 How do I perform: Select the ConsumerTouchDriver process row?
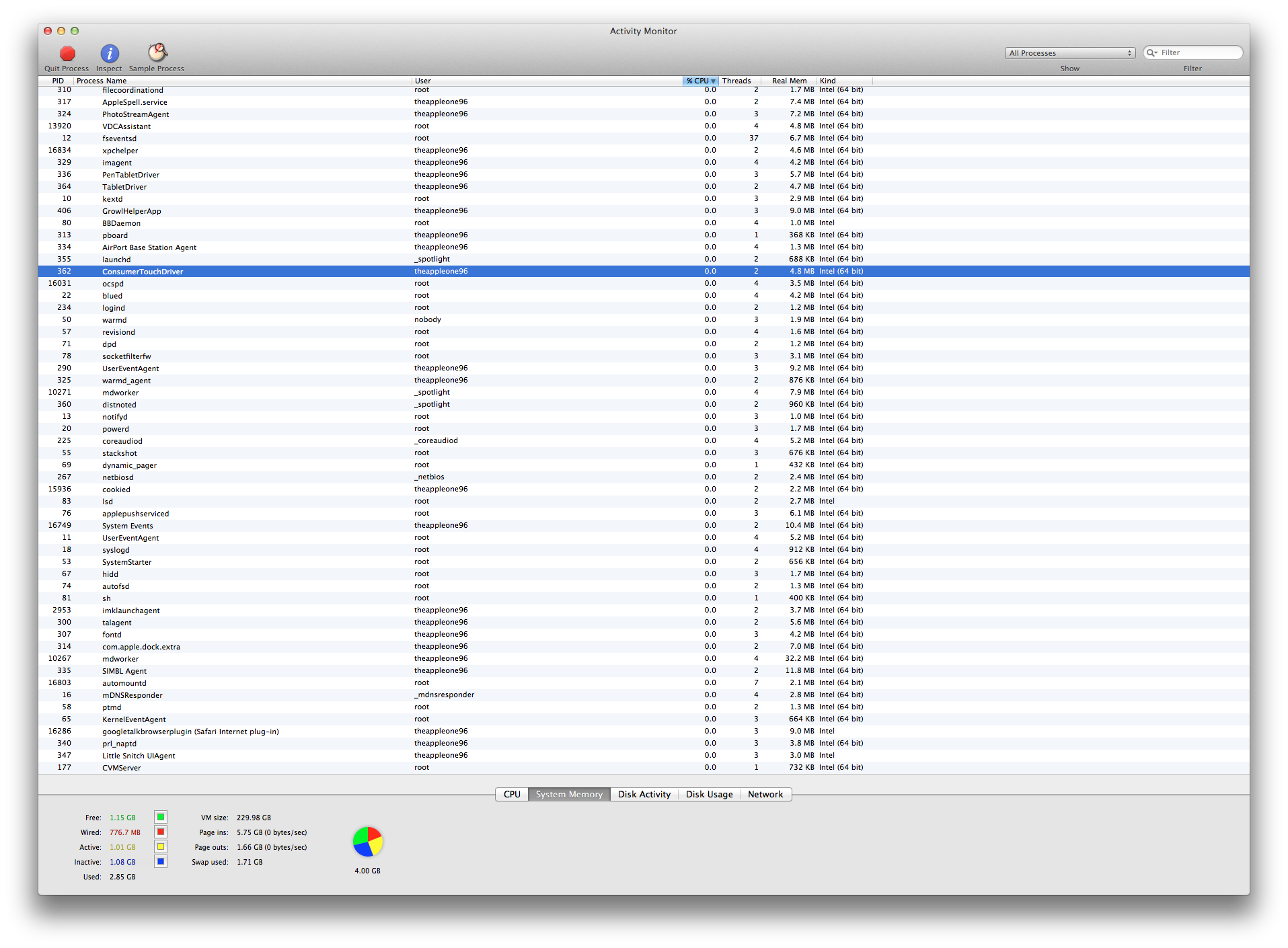click(644, 272)
